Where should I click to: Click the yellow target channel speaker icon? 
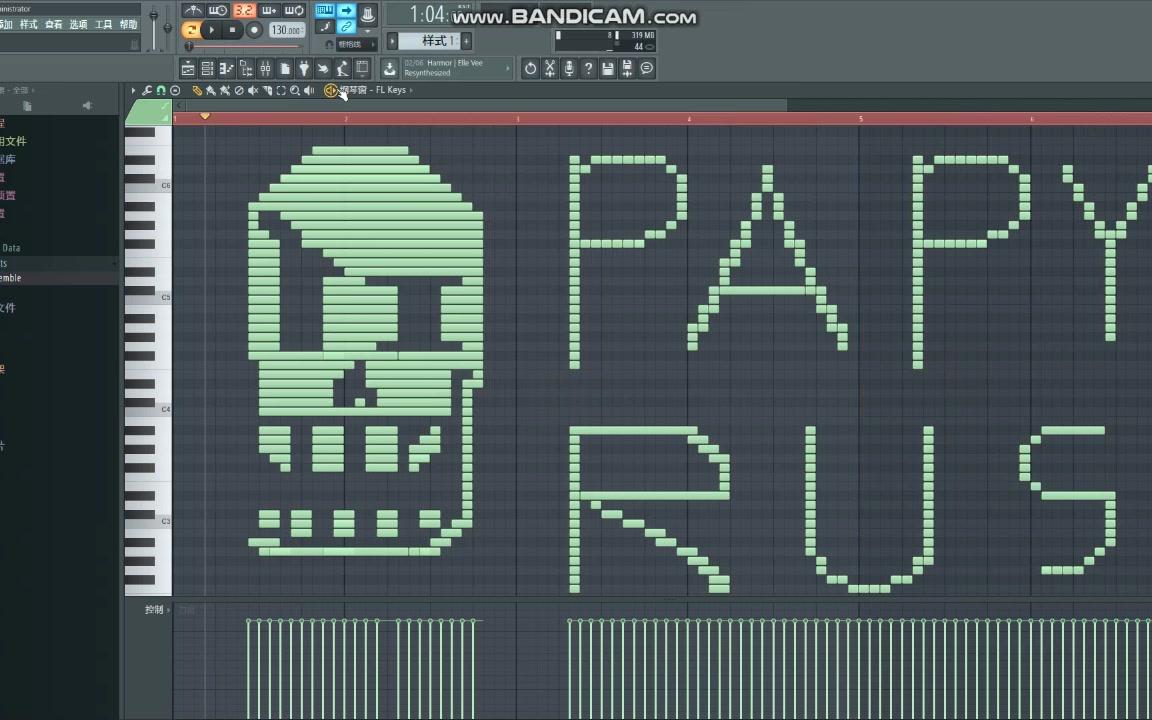point(331,90)
